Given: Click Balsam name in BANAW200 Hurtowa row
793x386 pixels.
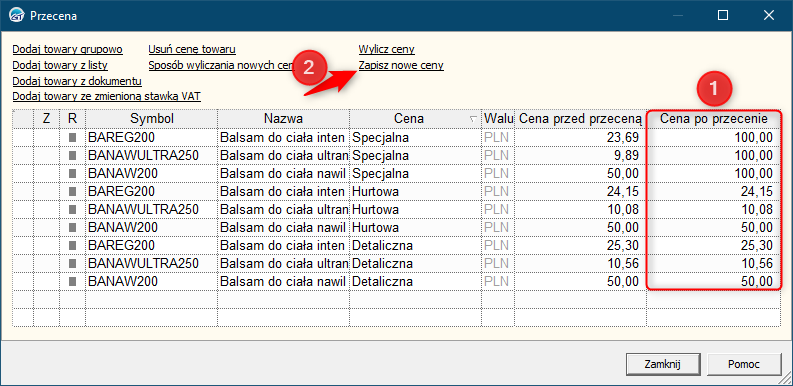Looking at the screenshot, I should tap(284, 228).
